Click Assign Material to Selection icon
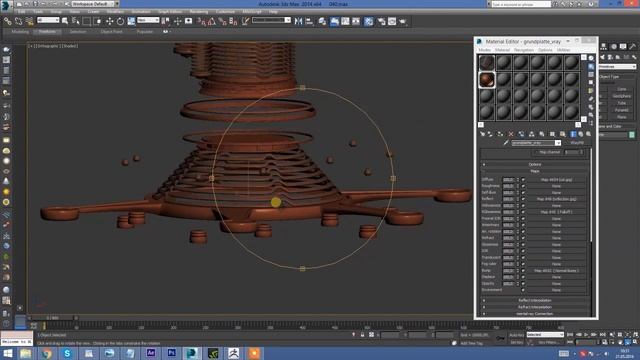 point(500,134)
